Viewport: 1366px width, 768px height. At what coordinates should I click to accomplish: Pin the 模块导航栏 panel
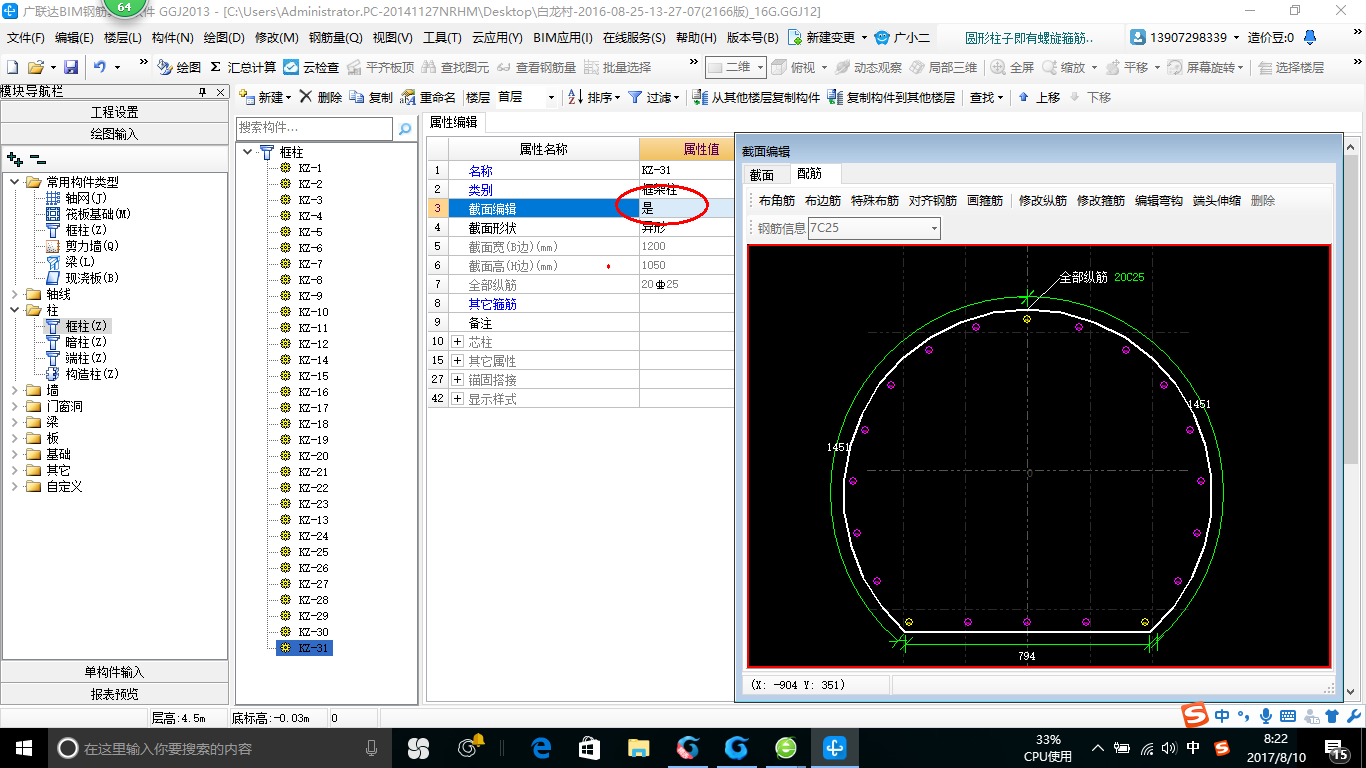pos(203,91)
